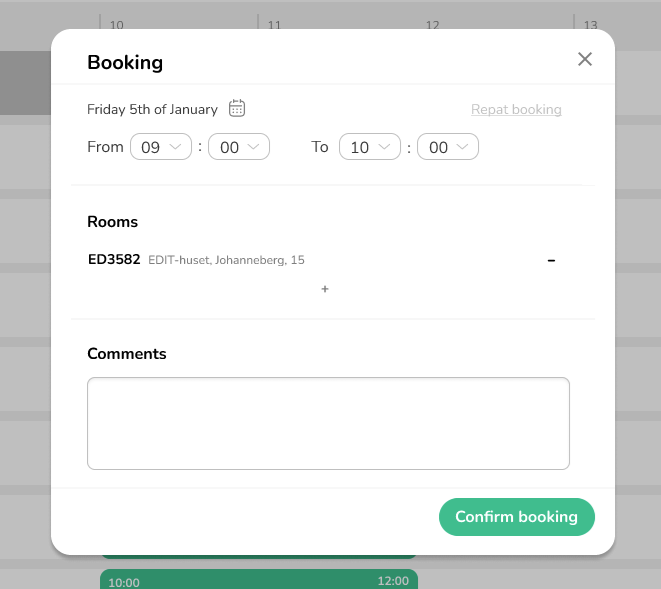Click the green 10:00–12:00 booking block
The image size is (661, 589).
coord(258,580)
